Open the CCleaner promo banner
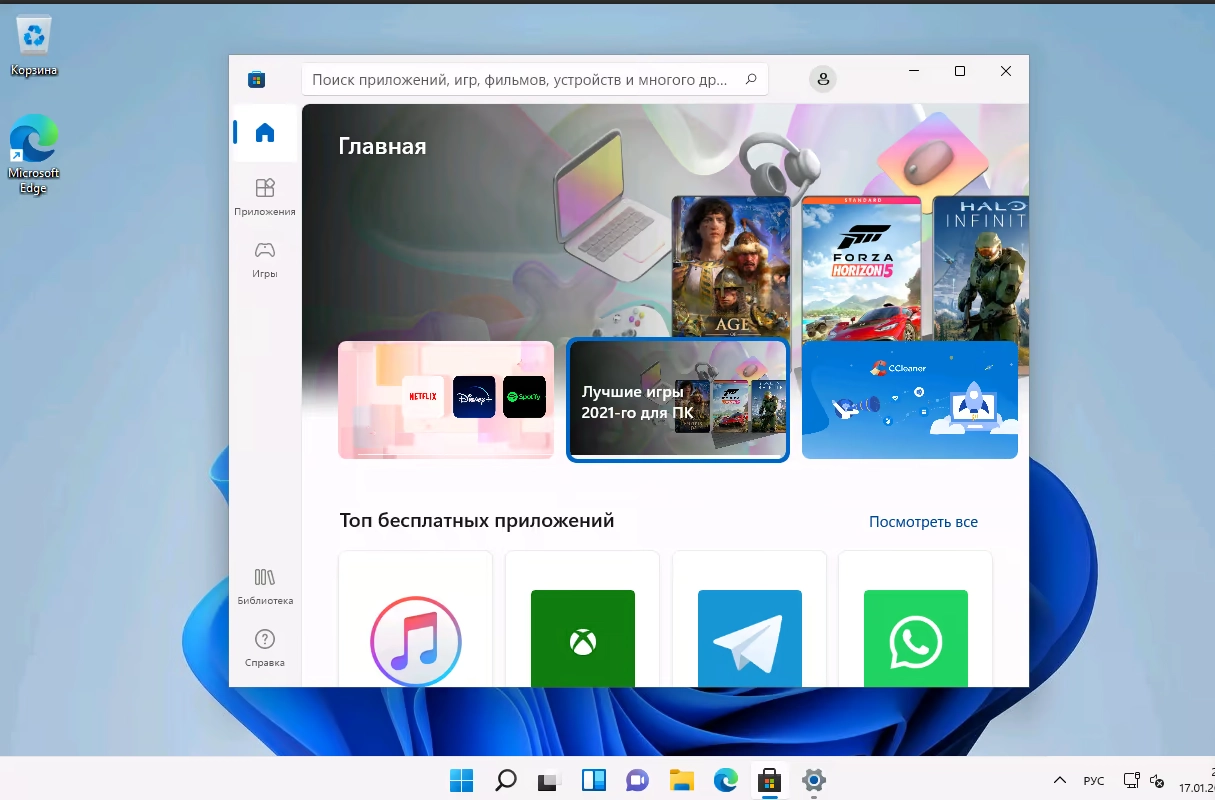1215x800 pixels. click(909, 400)
